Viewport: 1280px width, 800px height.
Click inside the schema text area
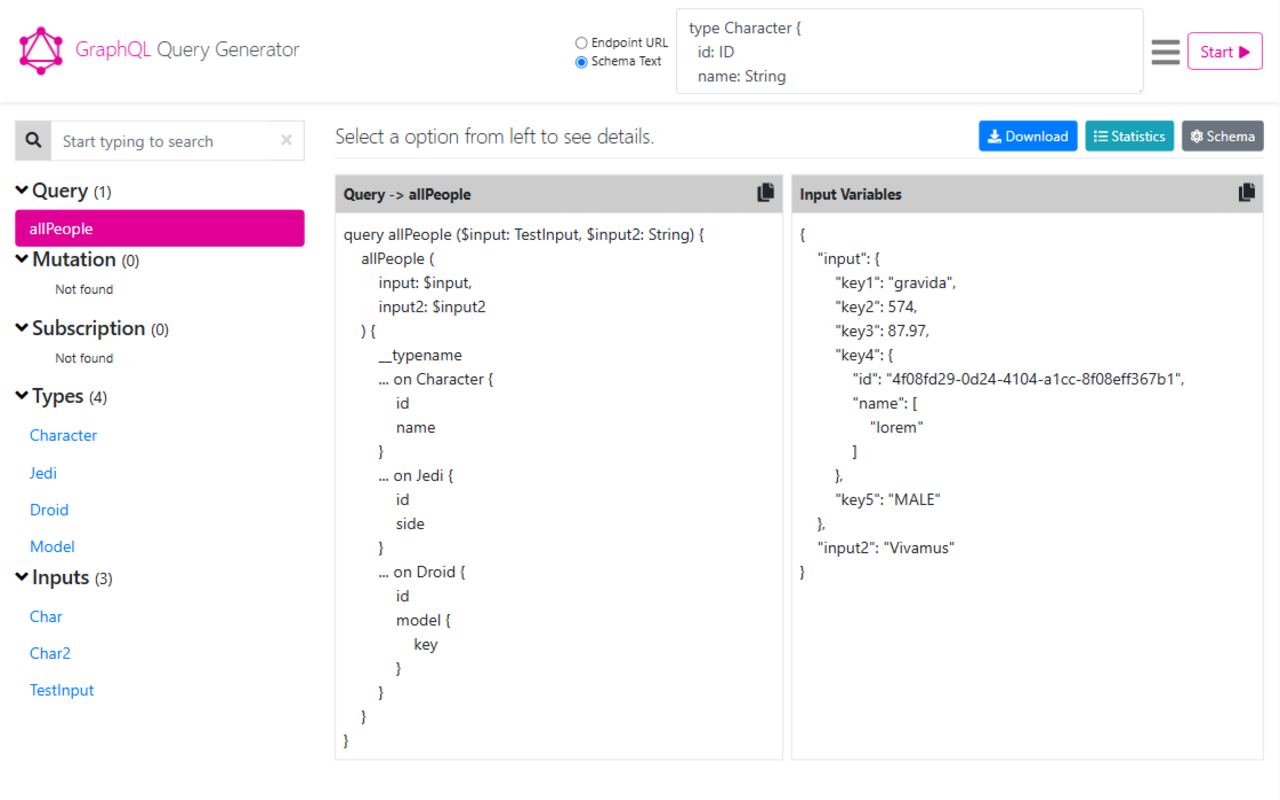point(910,52)
